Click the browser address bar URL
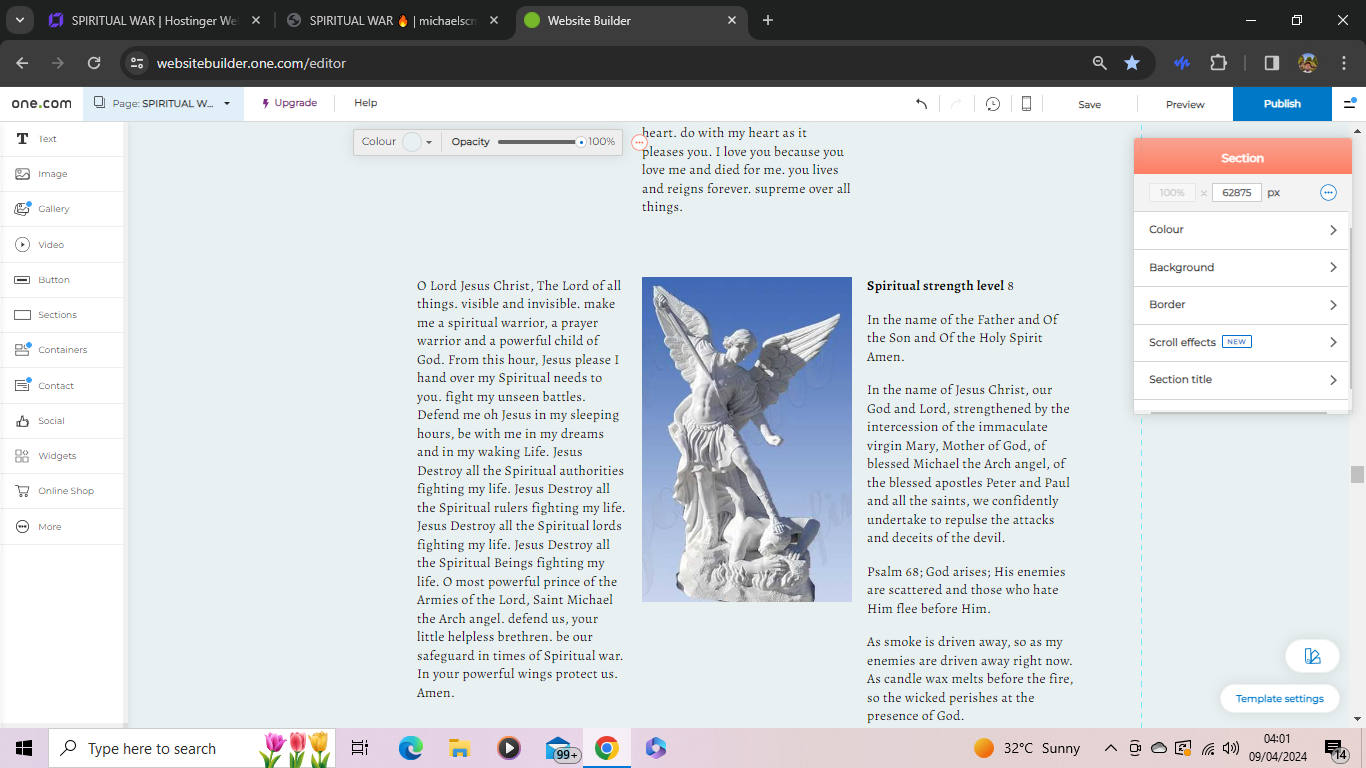The width and height of the screenshot is (1366, 768). tap(251, 63)
